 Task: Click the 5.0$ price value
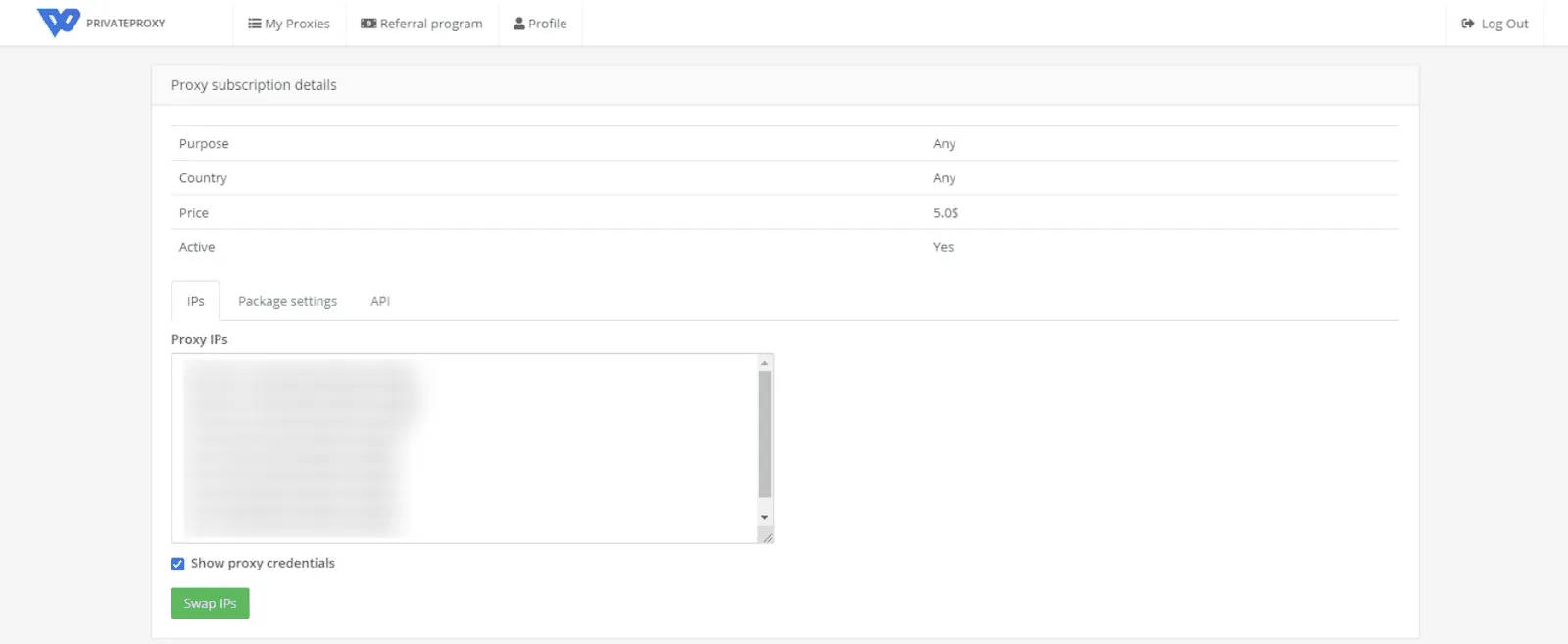click(946, 213)
